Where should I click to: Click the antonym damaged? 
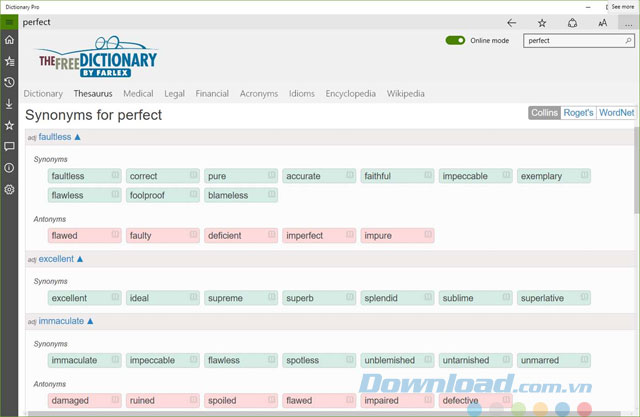click(84, 401)
